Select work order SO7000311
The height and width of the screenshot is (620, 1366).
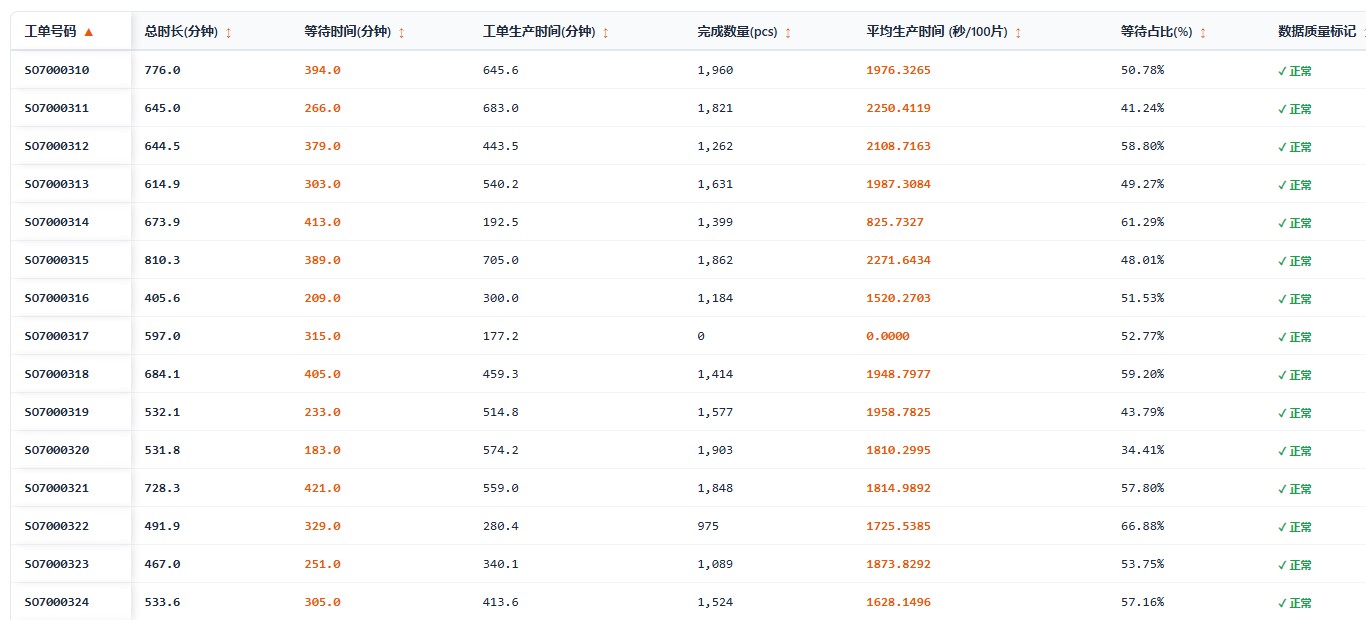pos(57,108)
